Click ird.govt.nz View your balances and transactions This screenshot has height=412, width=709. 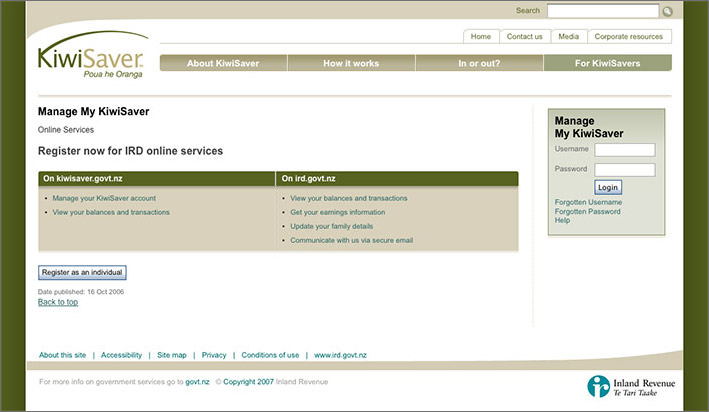point(349,198)
